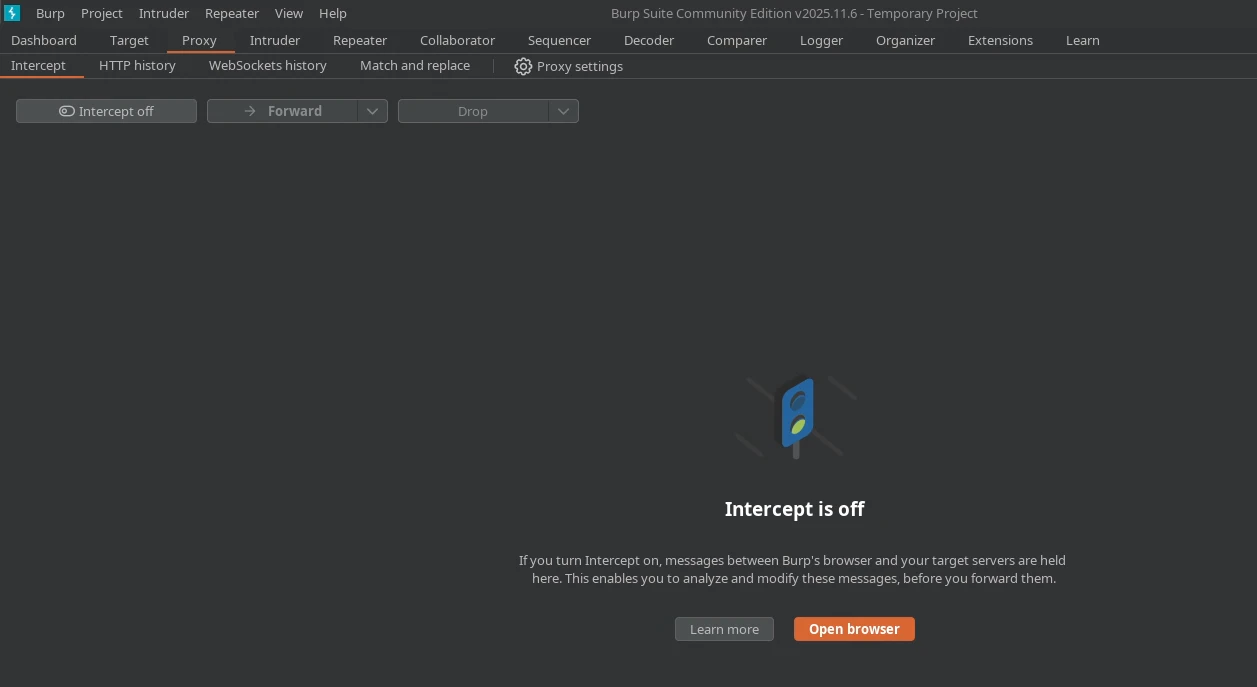1257x687 pixels.
Task: Click the window title text
Action: 794,13
